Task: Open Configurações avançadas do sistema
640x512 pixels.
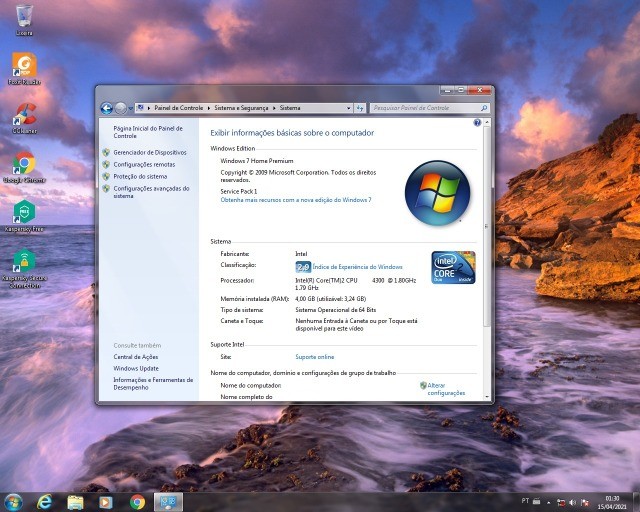Action: tap(151, 192)
